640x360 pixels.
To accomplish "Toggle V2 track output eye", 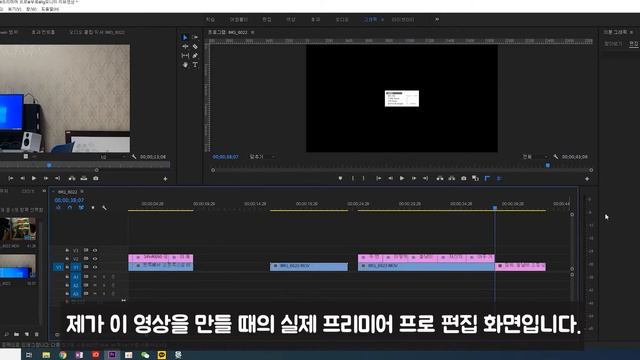I will 95,259.
